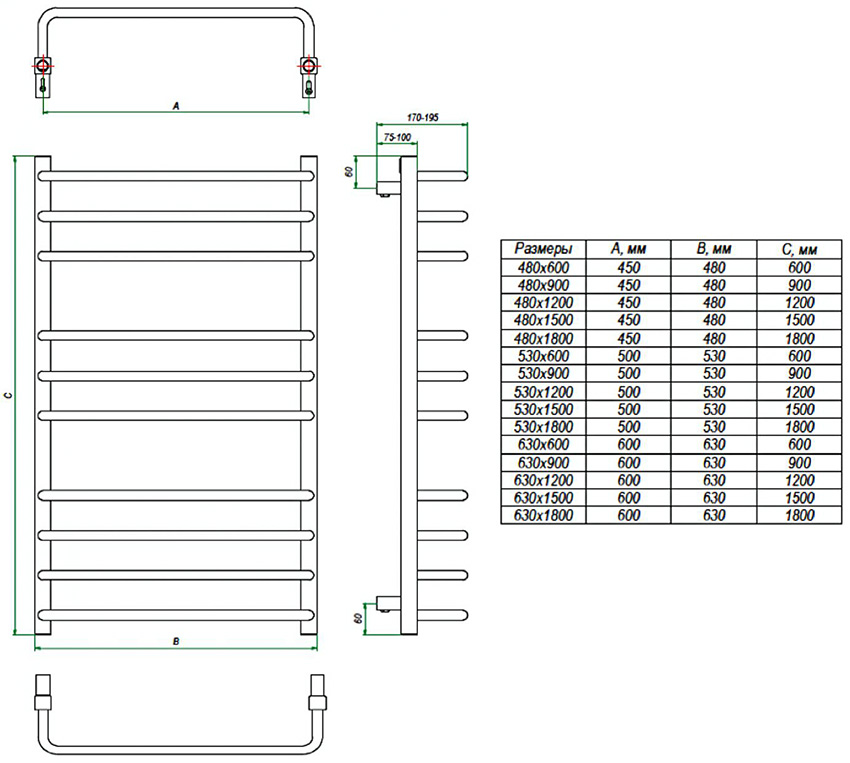The width and height of the screenshot is (850, 763).
Task: Click the 'C, мм' column header
Action: click(800, 249)
